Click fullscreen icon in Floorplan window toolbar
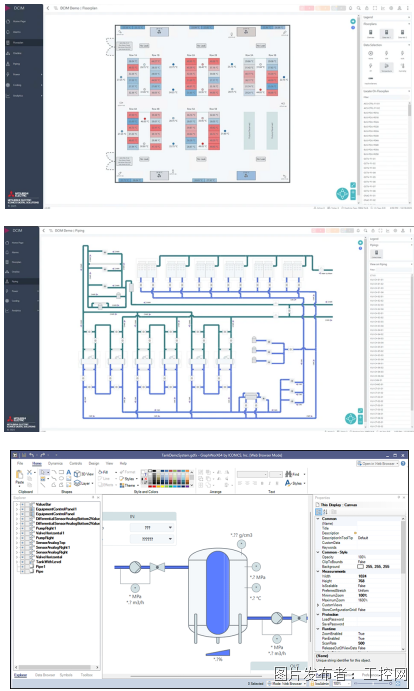 click(375, 8)
